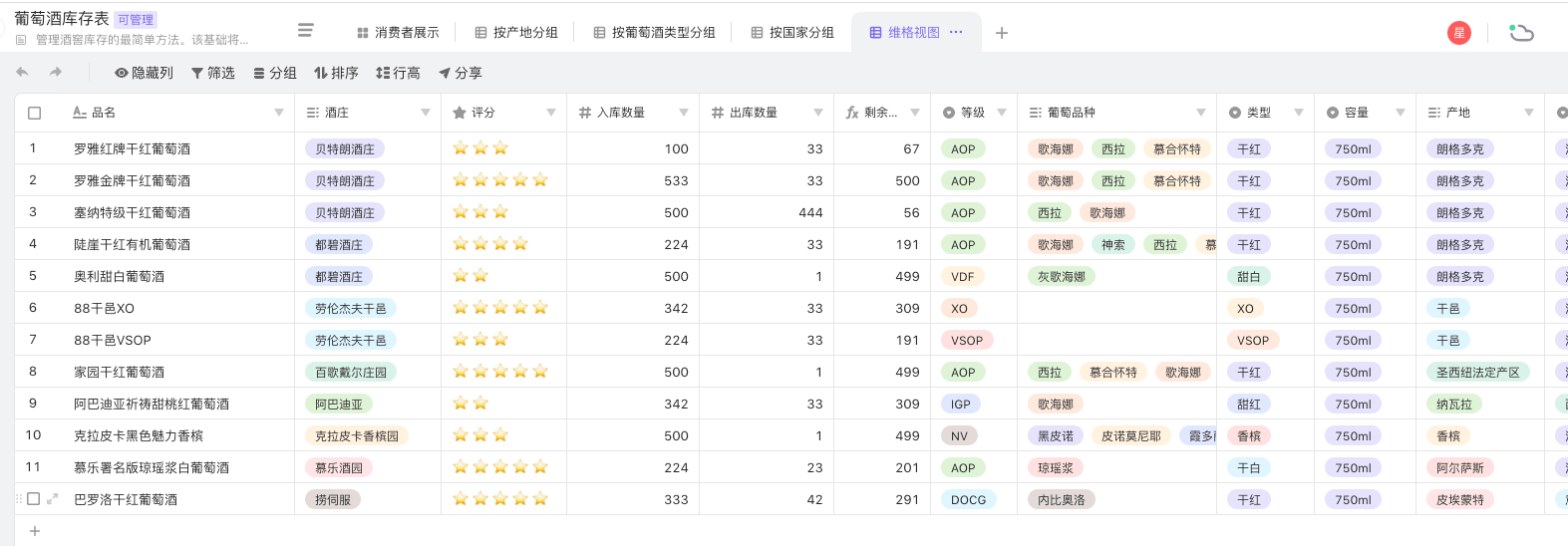Switch to 按产地分组 tab
The image size is (1568, 546).
(x=515, y=33)
